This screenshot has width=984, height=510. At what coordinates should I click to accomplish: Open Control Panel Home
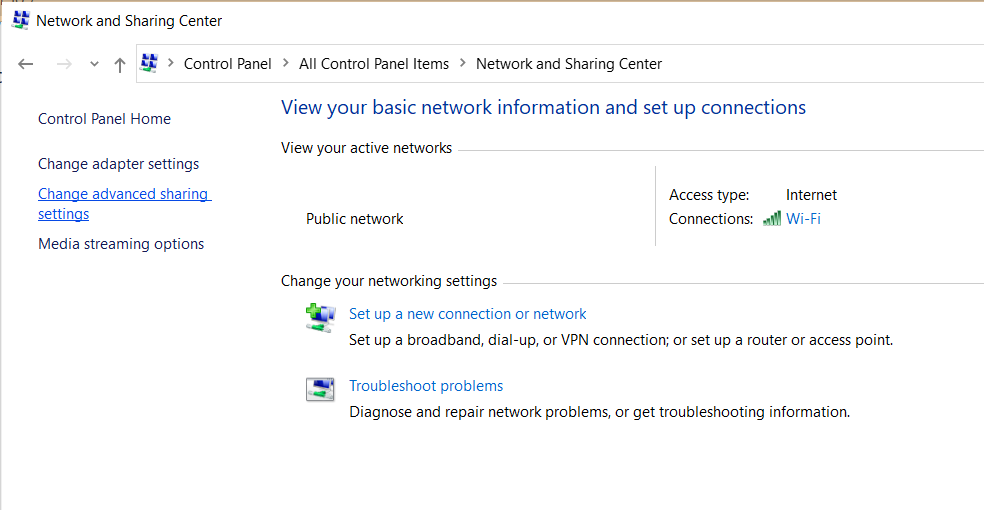coord(104,119)
